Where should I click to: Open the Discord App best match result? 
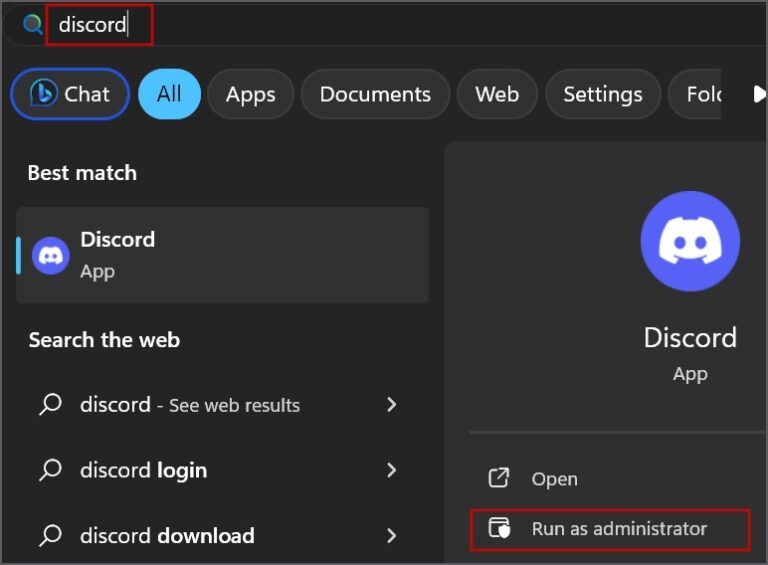pos(222,255)
